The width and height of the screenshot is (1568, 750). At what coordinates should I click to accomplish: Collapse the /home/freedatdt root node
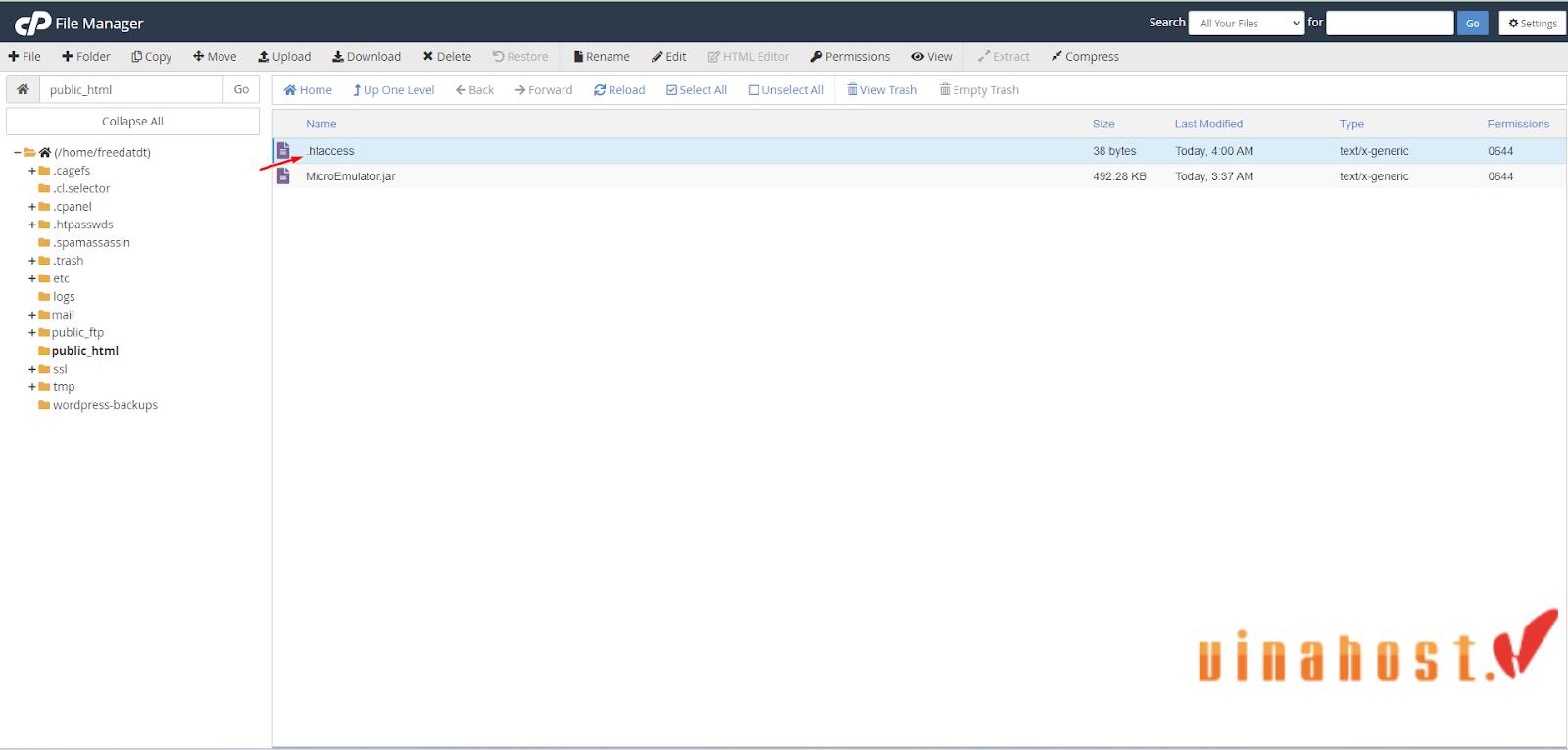18,152
